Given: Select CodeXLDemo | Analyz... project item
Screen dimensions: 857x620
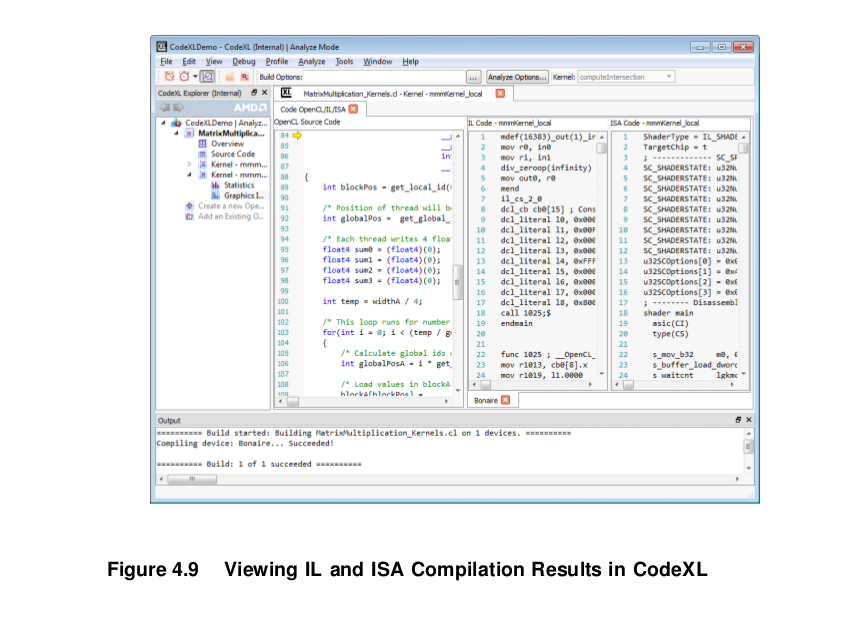Looking at the screenshot, I should (x=226, y=123).
